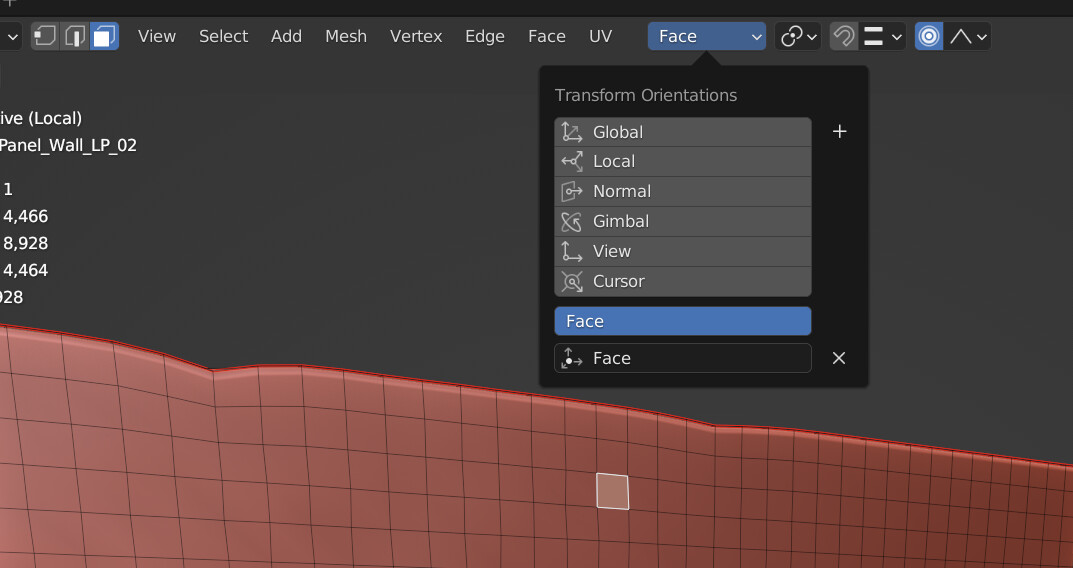The width and height of the screenshot is (1073, 568).
Task: Choose Cursor transform orientation
Action: tap(683, 281)
